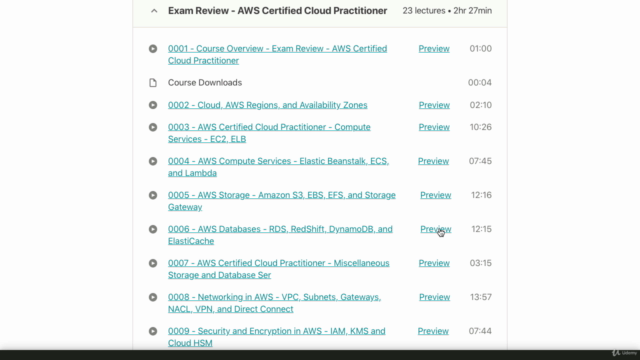Screen dimensions: 640x360
Task: Click play icon for lecture 0009 Security and Encryption
Action: point(153,331)
